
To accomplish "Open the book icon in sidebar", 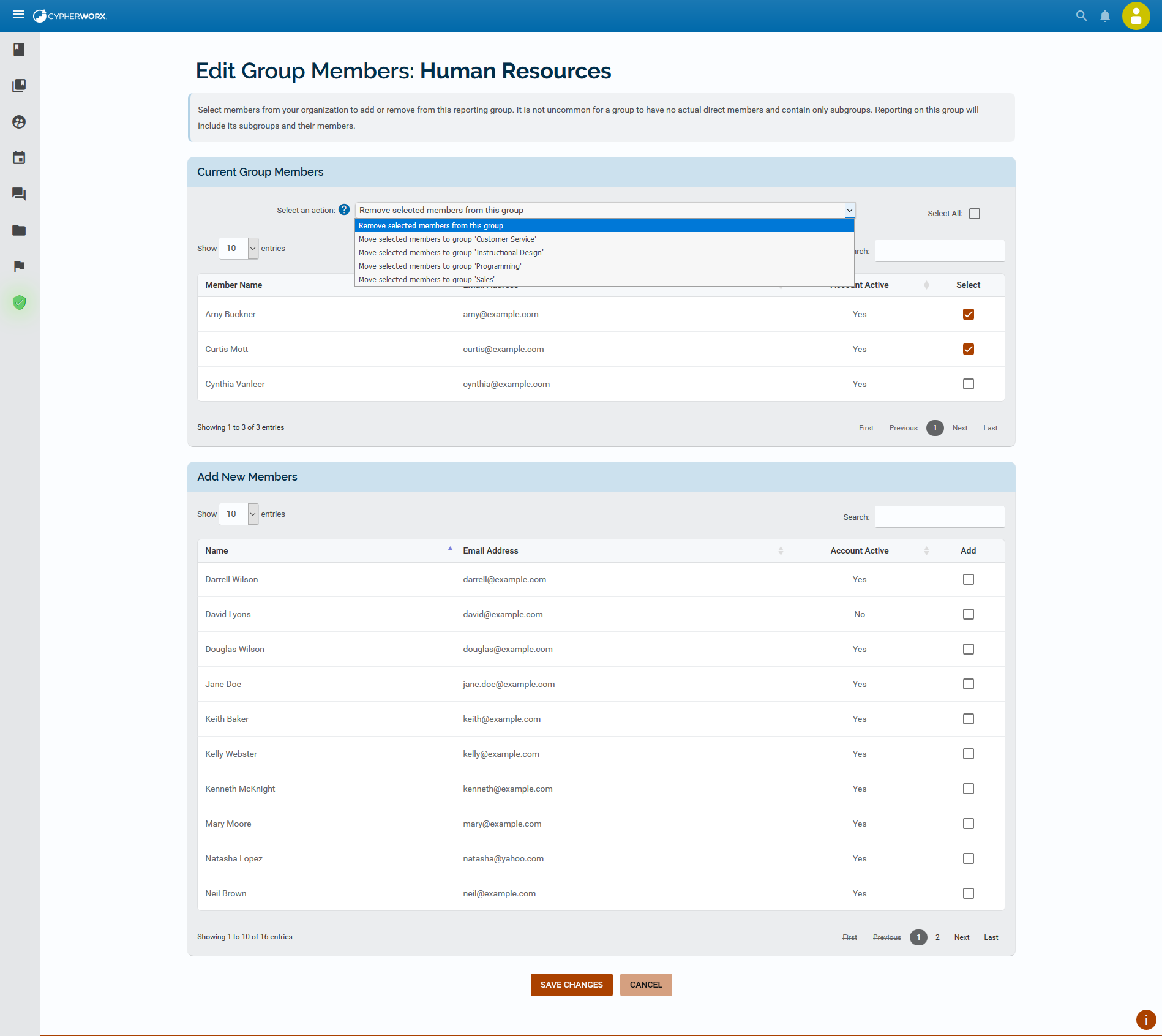I will tap(19, 50).
